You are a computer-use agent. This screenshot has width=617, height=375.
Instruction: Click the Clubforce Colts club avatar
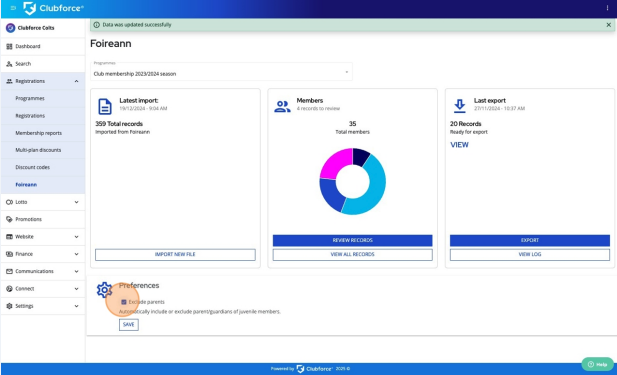coord(11,28)
